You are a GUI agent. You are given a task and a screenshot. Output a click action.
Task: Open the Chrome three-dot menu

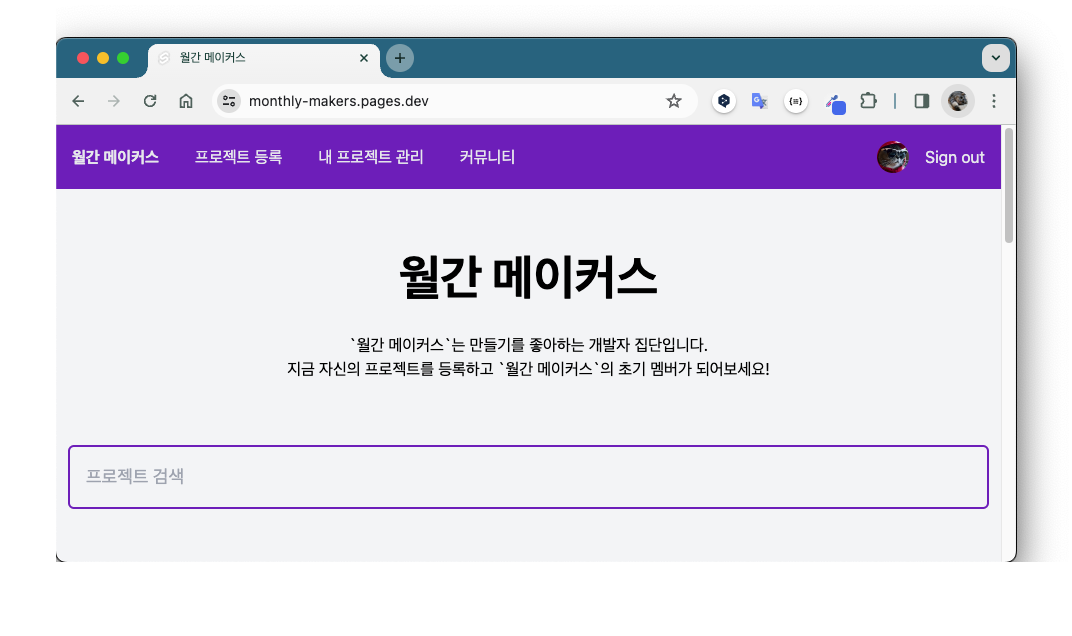click(x=994, y=101)
